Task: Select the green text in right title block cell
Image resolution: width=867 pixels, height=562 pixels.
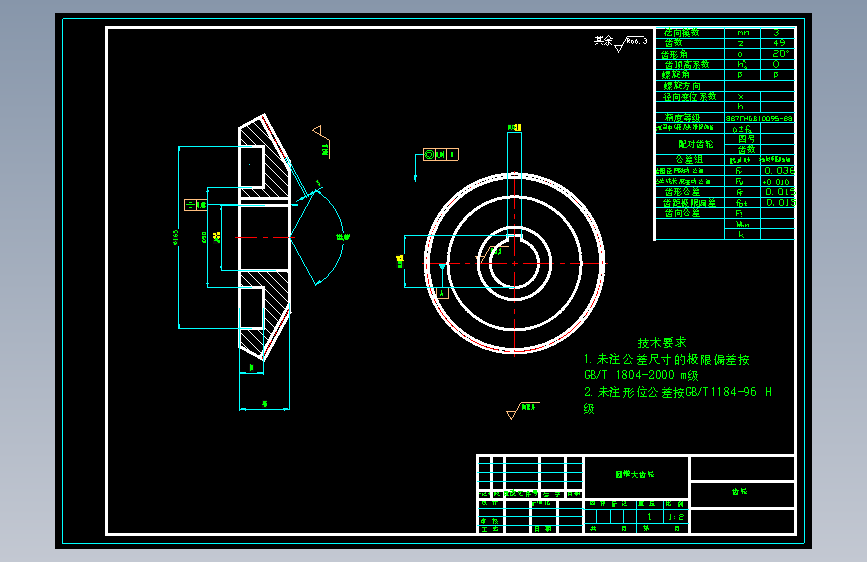Action: (x=739, y=491)
